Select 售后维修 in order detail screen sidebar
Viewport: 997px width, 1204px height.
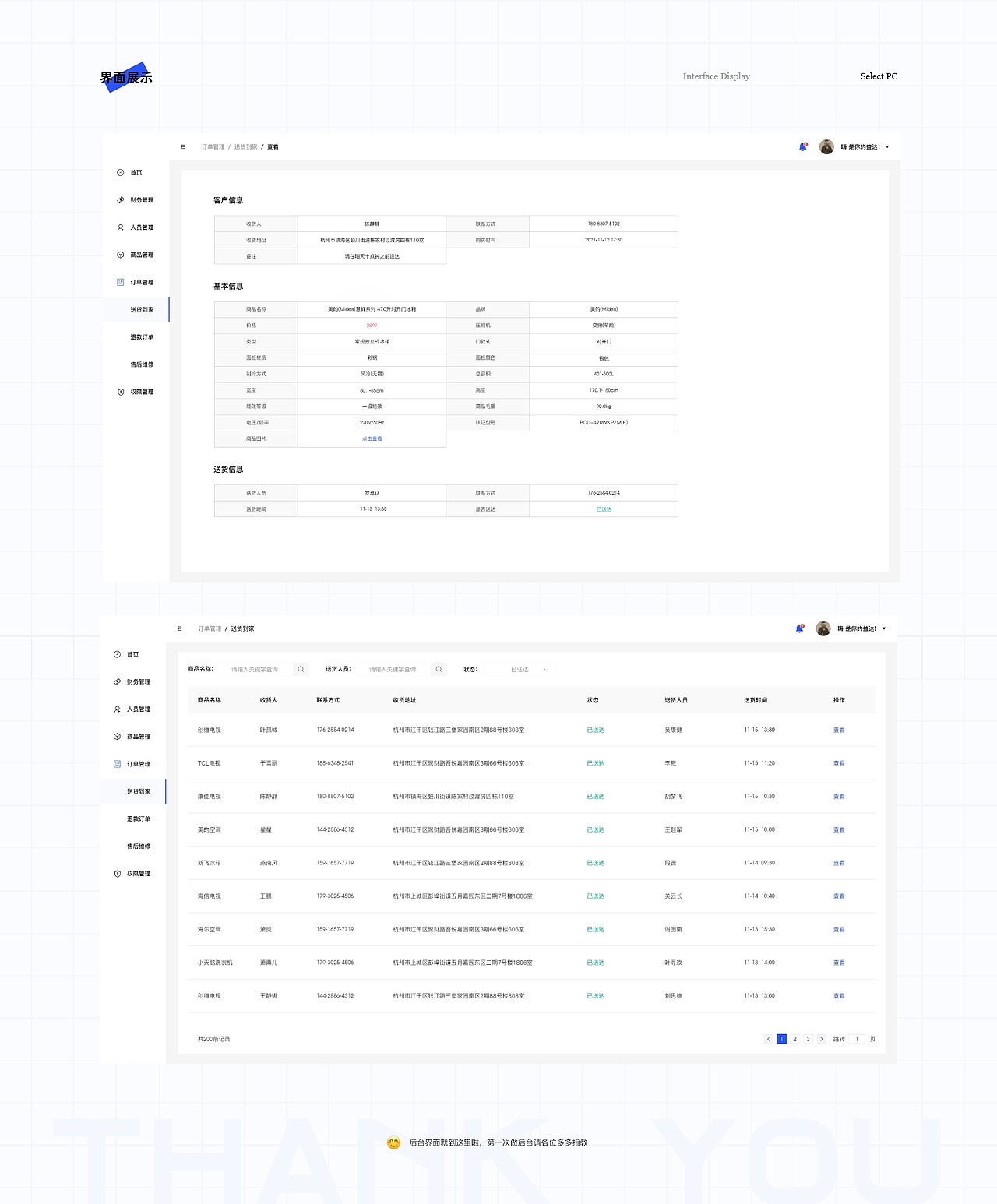pyautogui.click(x=142, y=364)
